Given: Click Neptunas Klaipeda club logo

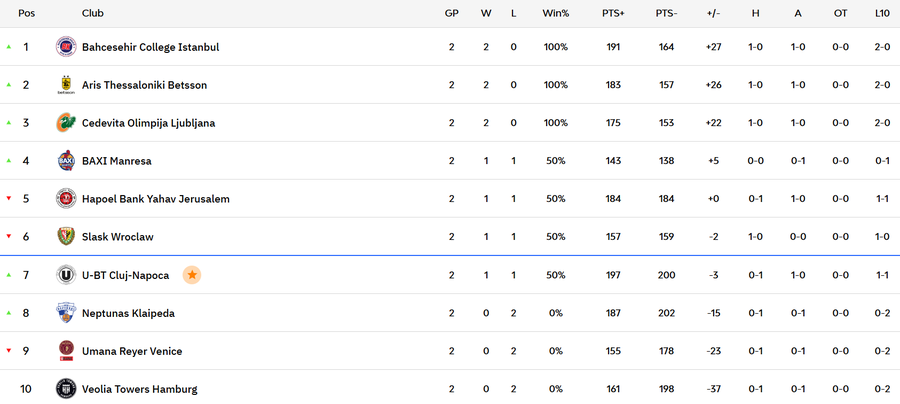Looking at the screenshot, I should (x=66, y=313).
